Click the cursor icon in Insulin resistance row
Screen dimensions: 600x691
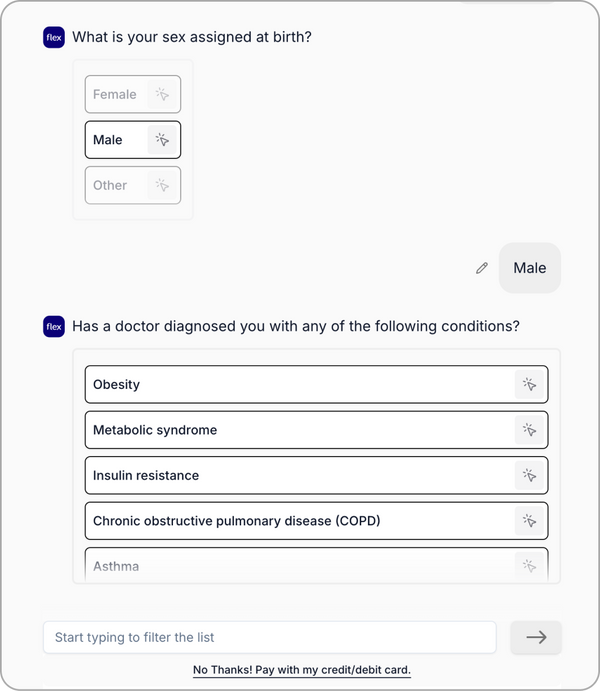(x=529, y=475)
